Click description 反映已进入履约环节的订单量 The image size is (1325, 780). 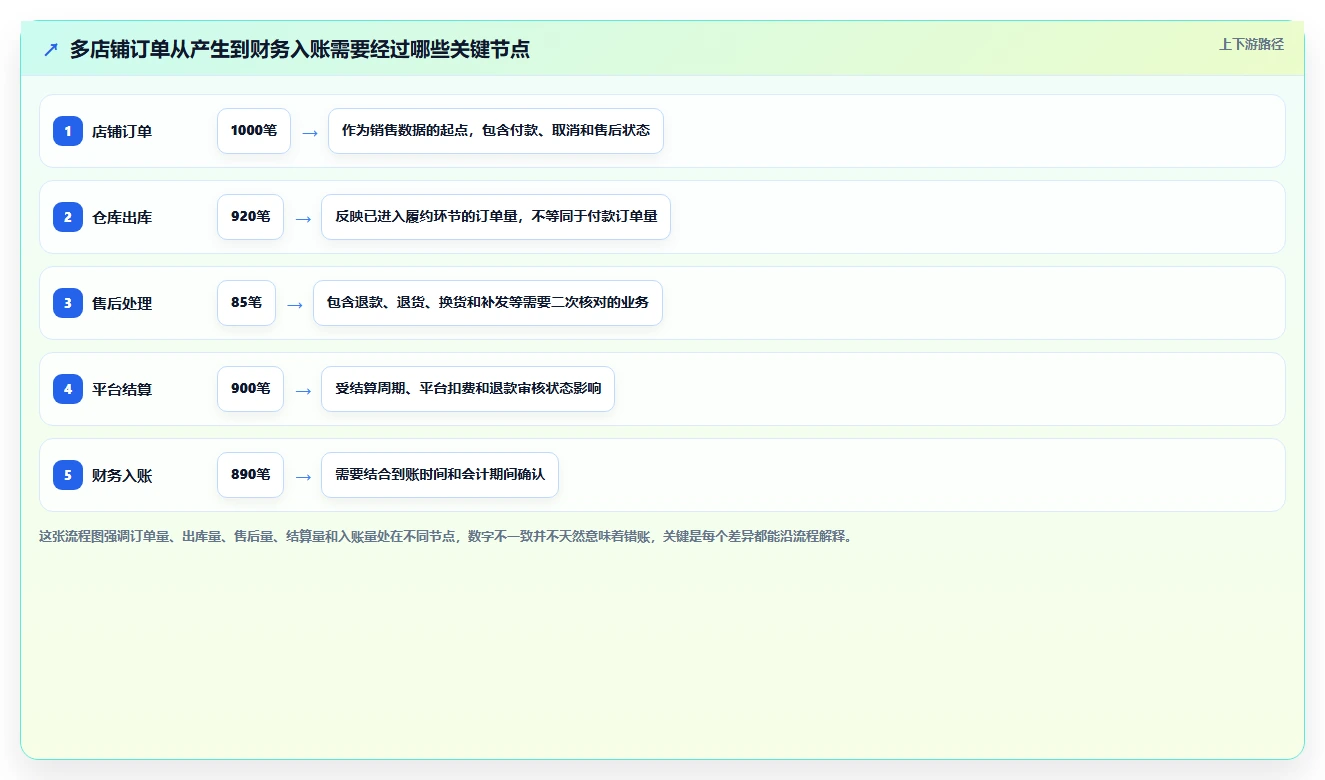496,217
